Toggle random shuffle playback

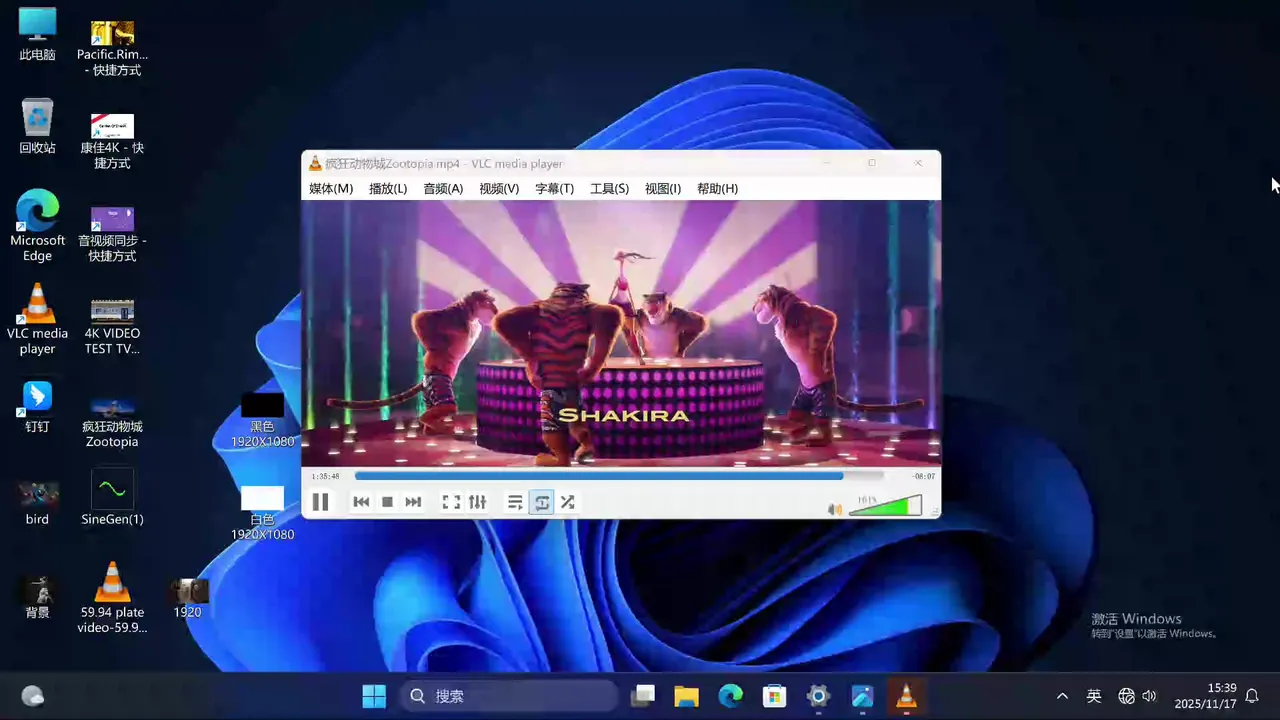(x=567, y=502)
